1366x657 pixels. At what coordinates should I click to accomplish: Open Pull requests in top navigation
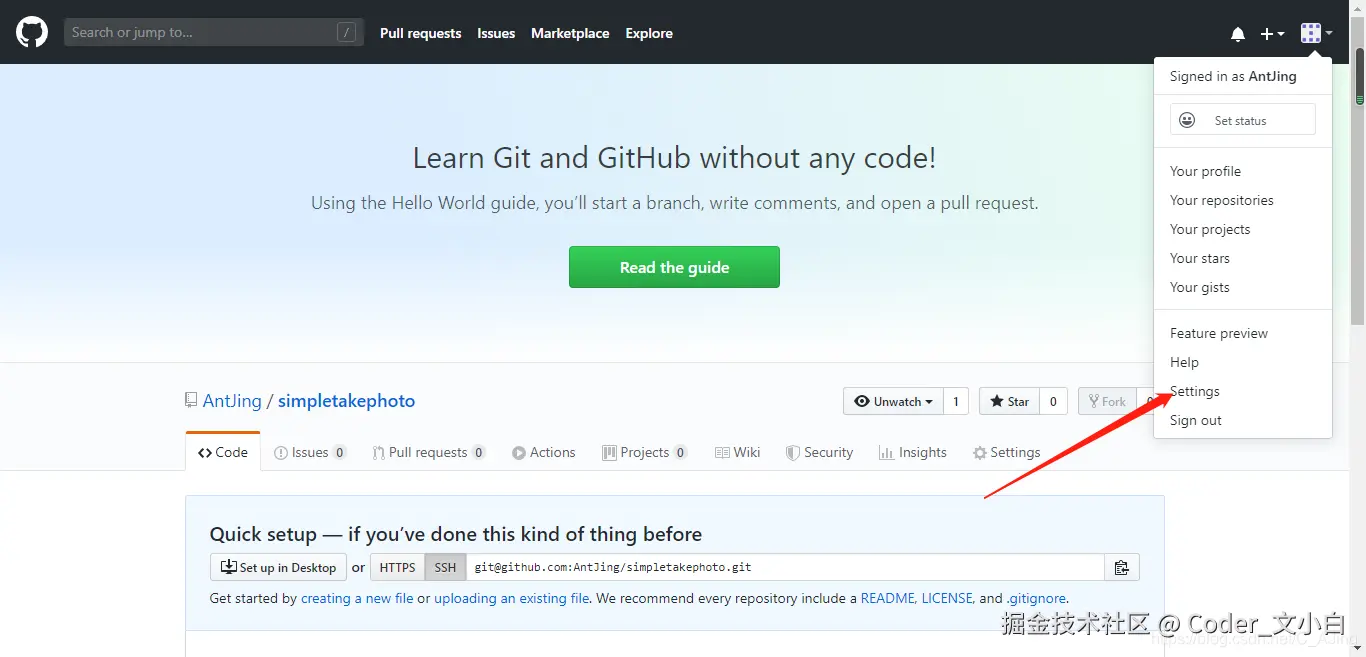[420, 33]
